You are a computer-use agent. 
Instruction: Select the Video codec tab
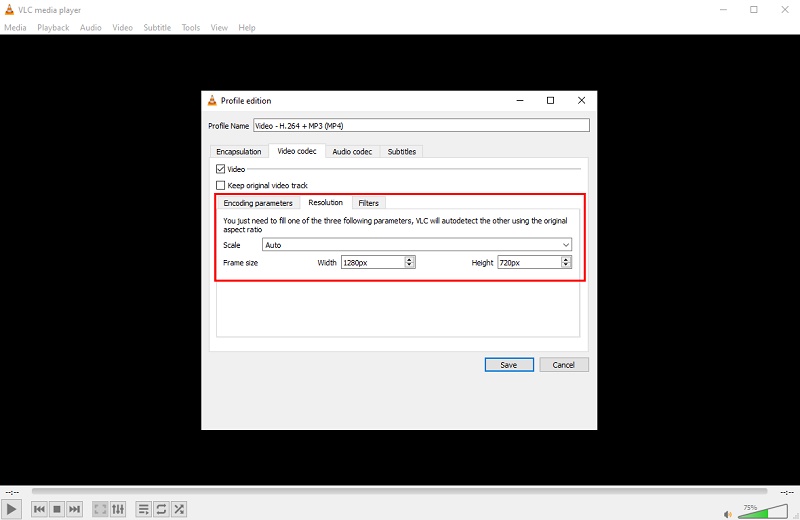pyautogui.click(x=297, y=151)
